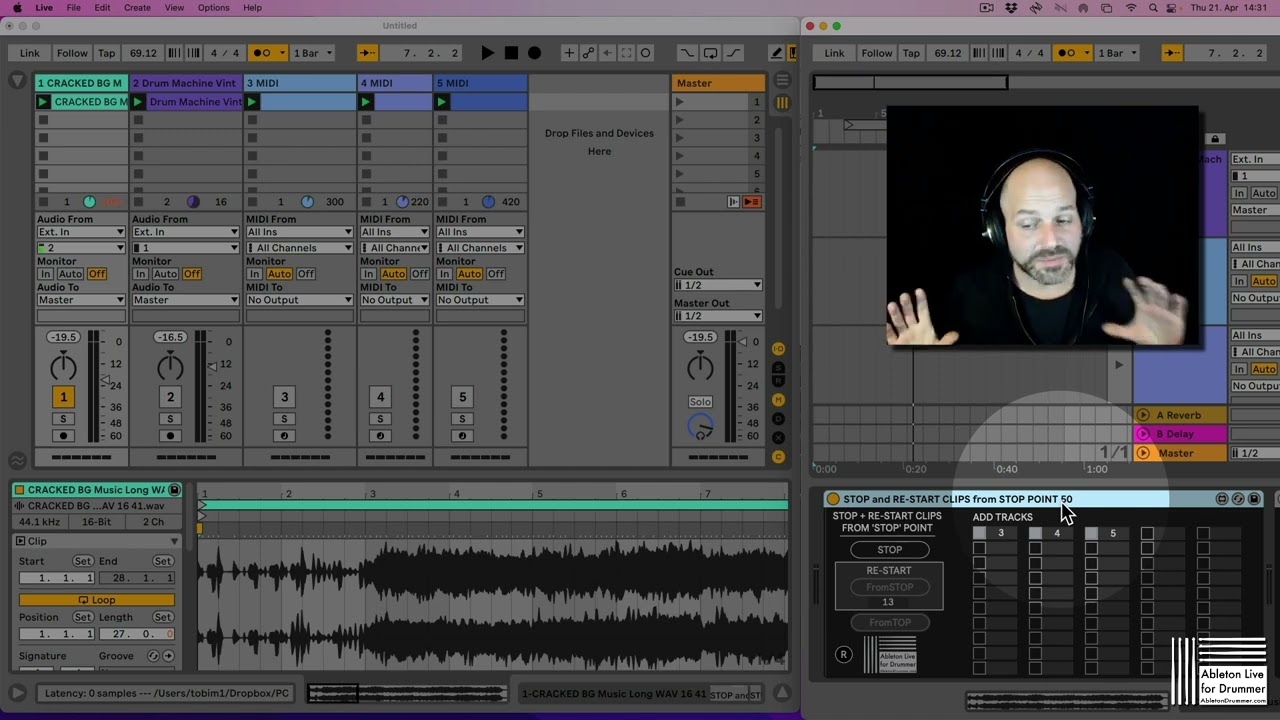
Task: Open the Options menu
Action: point(213,8)
